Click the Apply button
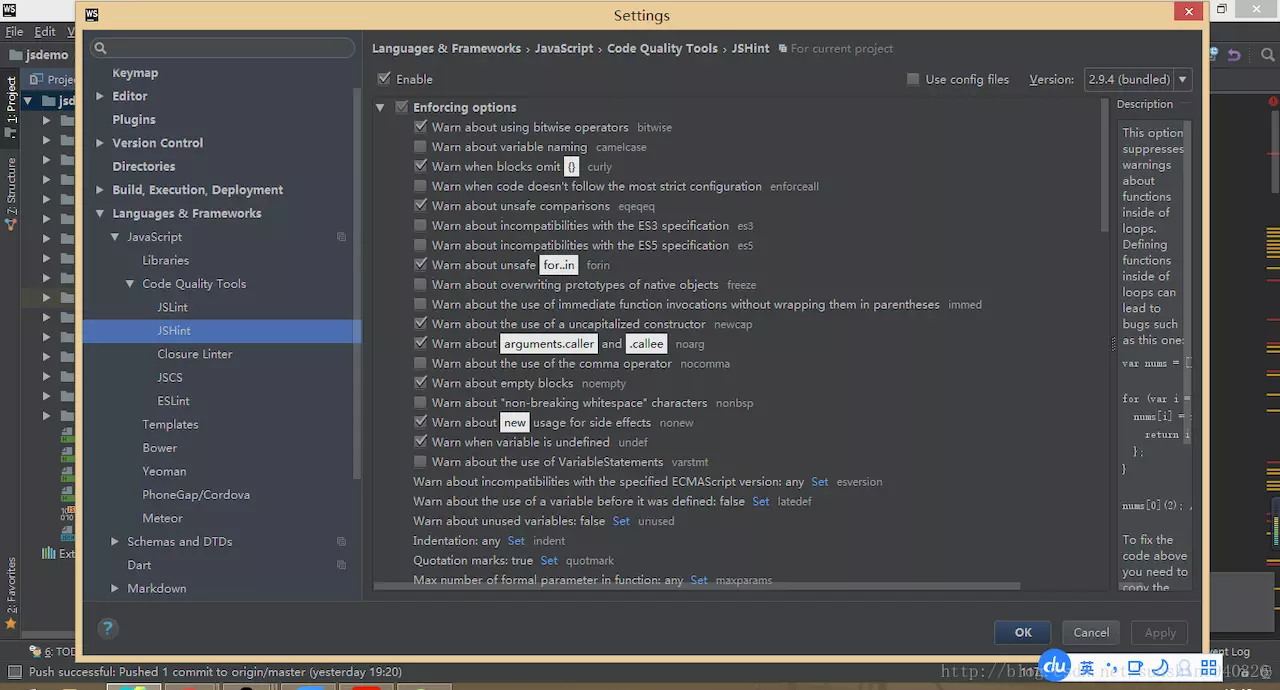 click(x=1160, y=632)
